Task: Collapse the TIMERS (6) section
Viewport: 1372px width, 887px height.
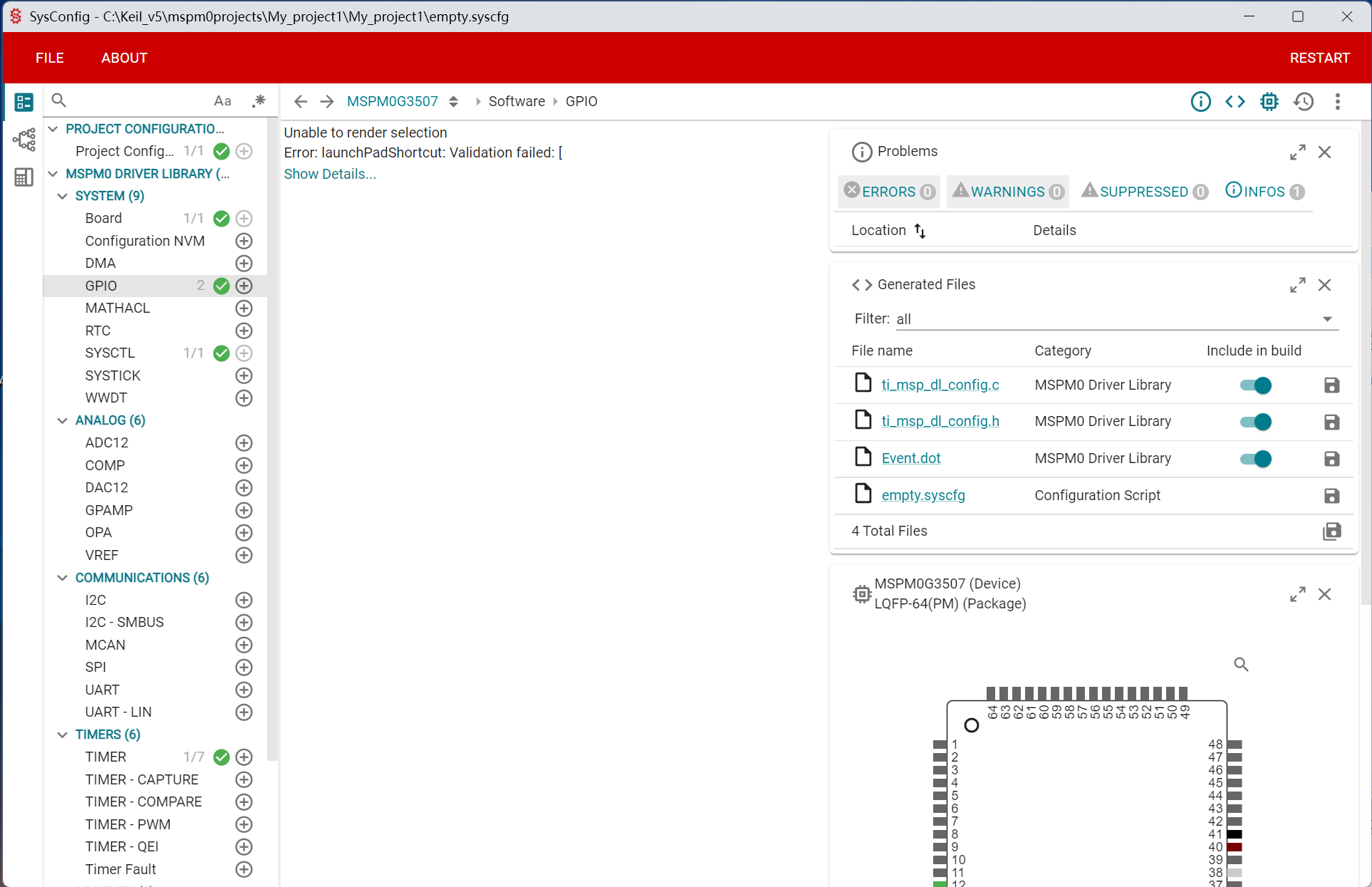Action: pos(63,735)
